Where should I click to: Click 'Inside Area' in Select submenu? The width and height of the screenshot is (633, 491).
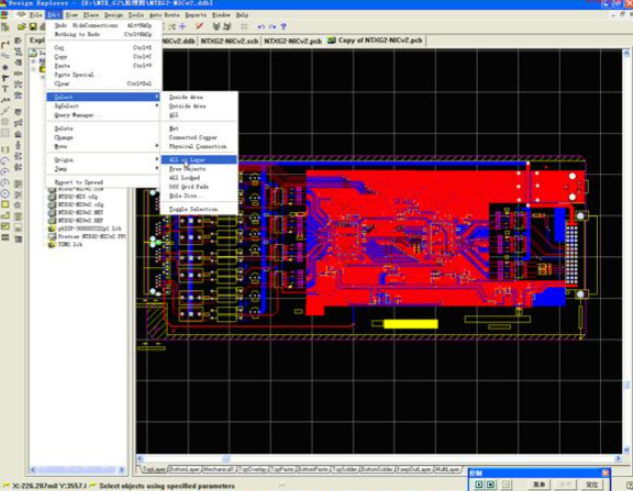pyautogui.click(x=187, y=97)
